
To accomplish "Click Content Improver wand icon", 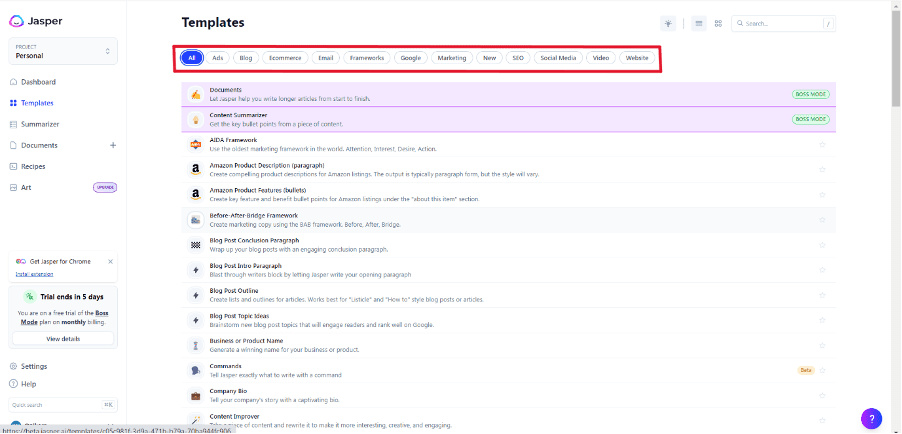I will [196, 421].
